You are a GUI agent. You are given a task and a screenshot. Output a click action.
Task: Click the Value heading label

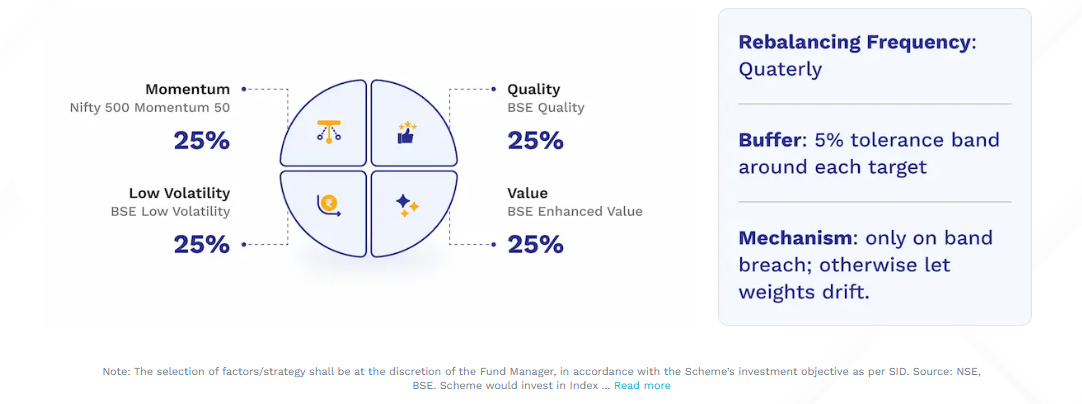528,193
